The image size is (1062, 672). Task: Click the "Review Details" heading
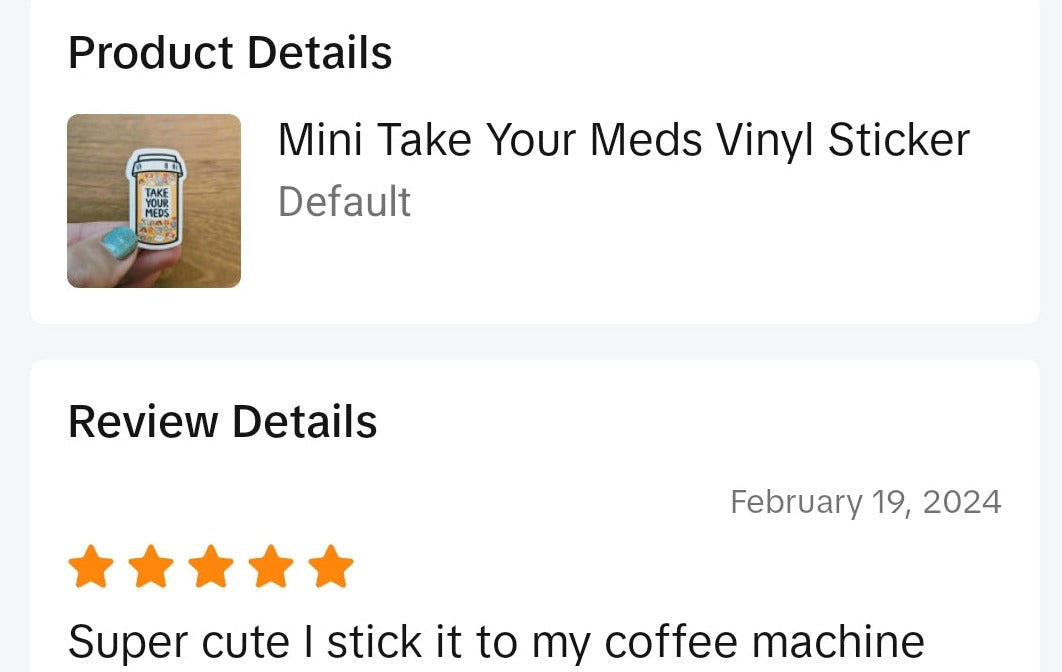[x=222, y=422]
